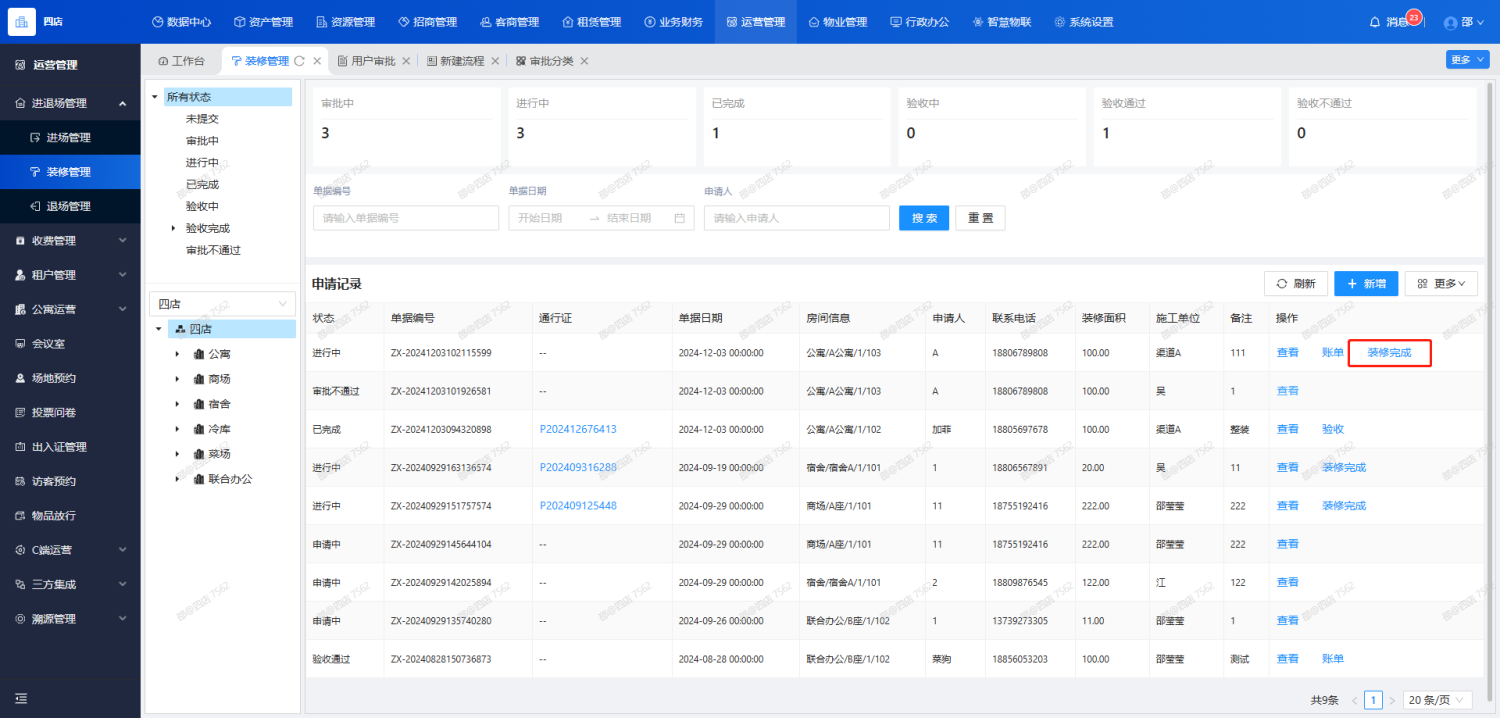
Task: Close the 装修管理 tab
Action: coord(317,61)
